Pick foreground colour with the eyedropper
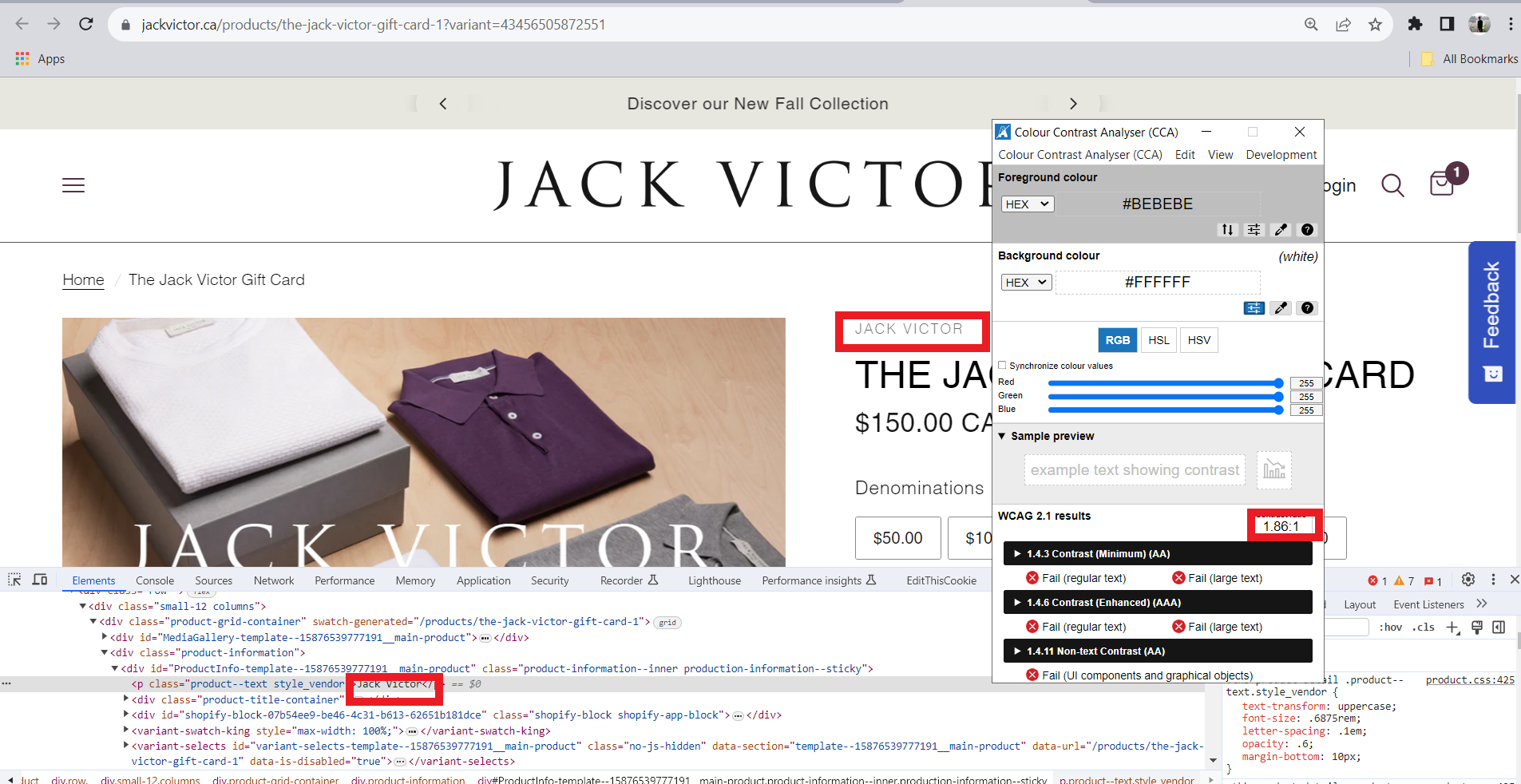The height and width of the screenshot is (784, 1521). (1281, 230)
